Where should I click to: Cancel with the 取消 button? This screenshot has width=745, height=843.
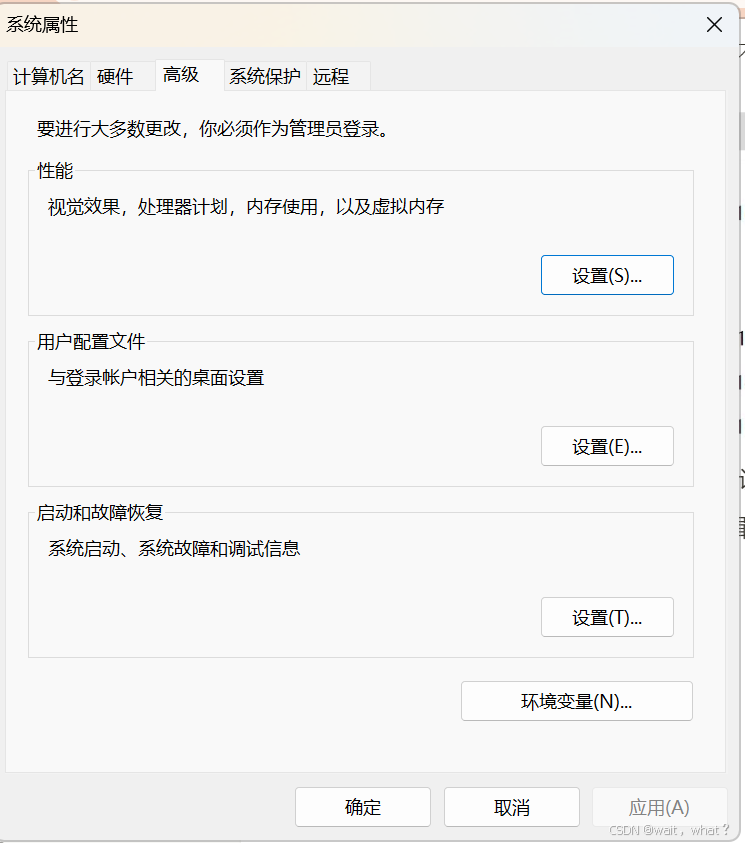tap(512, 807)
